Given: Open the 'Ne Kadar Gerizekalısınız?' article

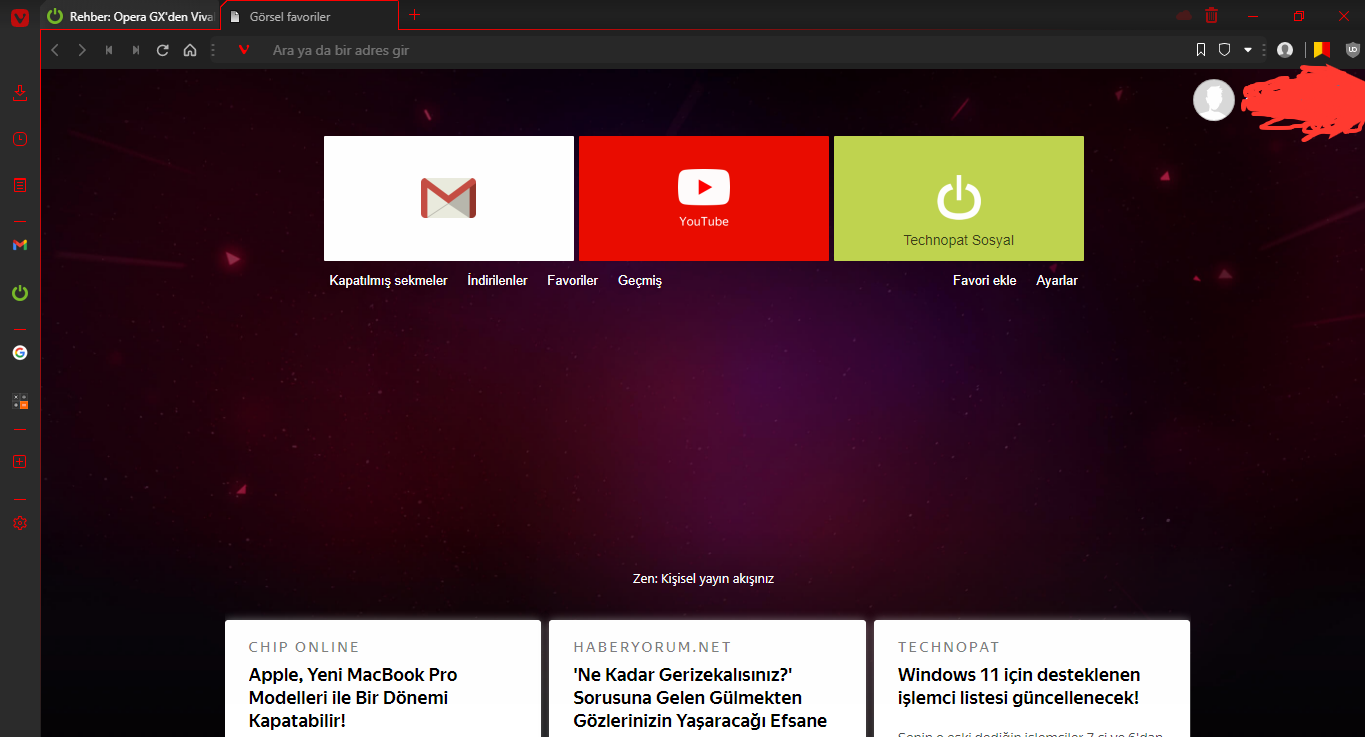Looking at the screenshot, I should tap(700, 698).
